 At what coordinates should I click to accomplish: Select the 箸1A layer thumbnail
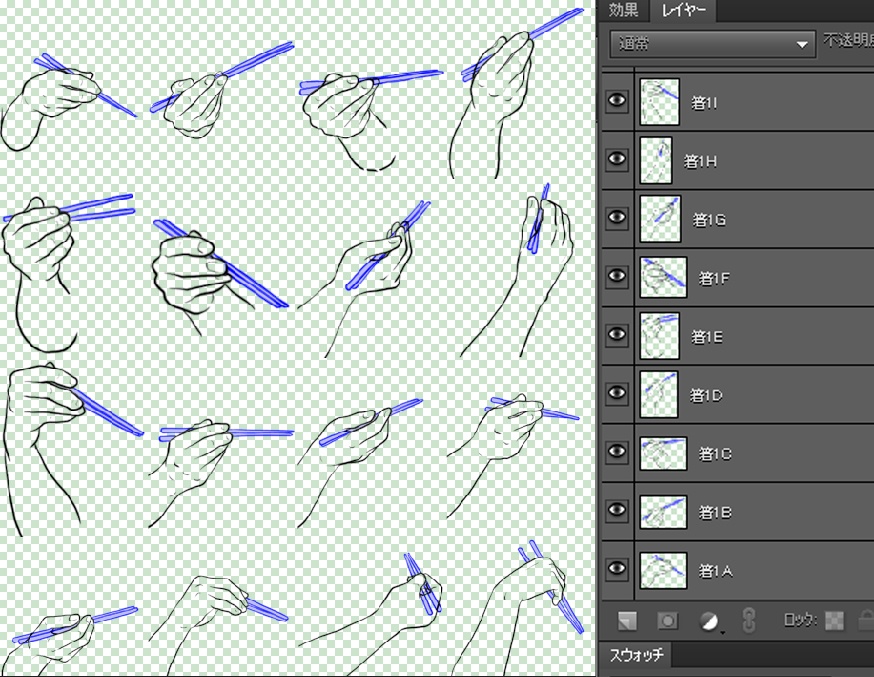pos(663,571)
